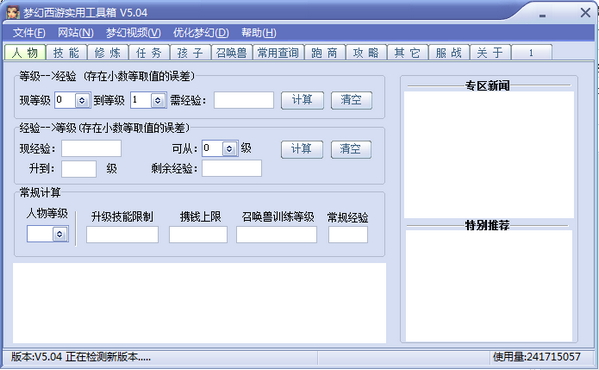Click 清空 in the 等级-->经验 section
This screenshot has width=599, height=370.
pos(351,100)
